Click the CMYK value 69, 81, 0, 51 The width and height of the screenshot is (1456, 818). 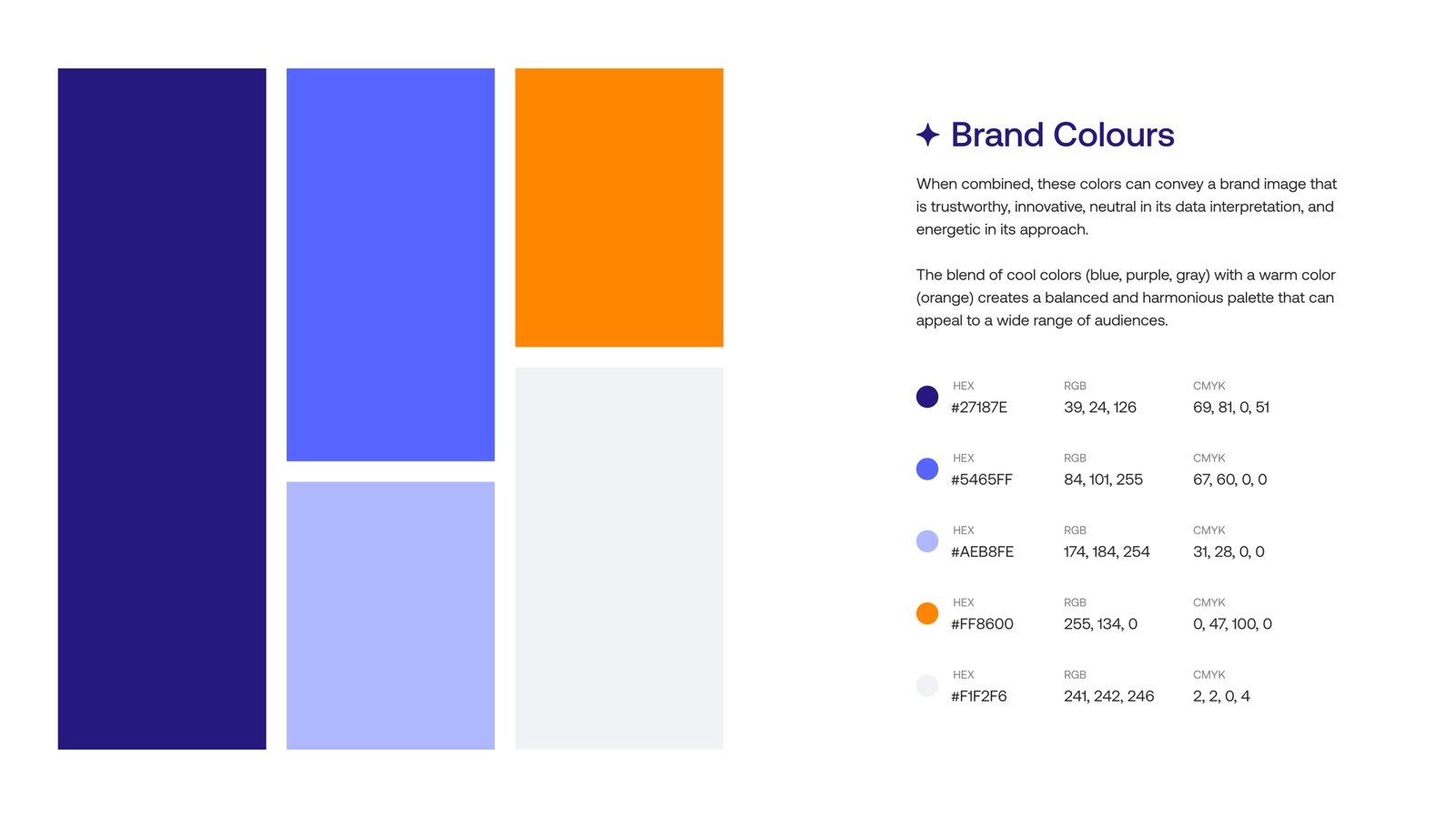tap(1230, 408)
